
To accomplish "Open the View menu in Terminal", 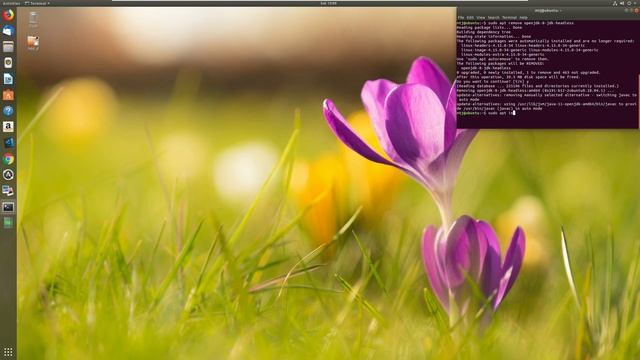I will [x=481, y=18].
